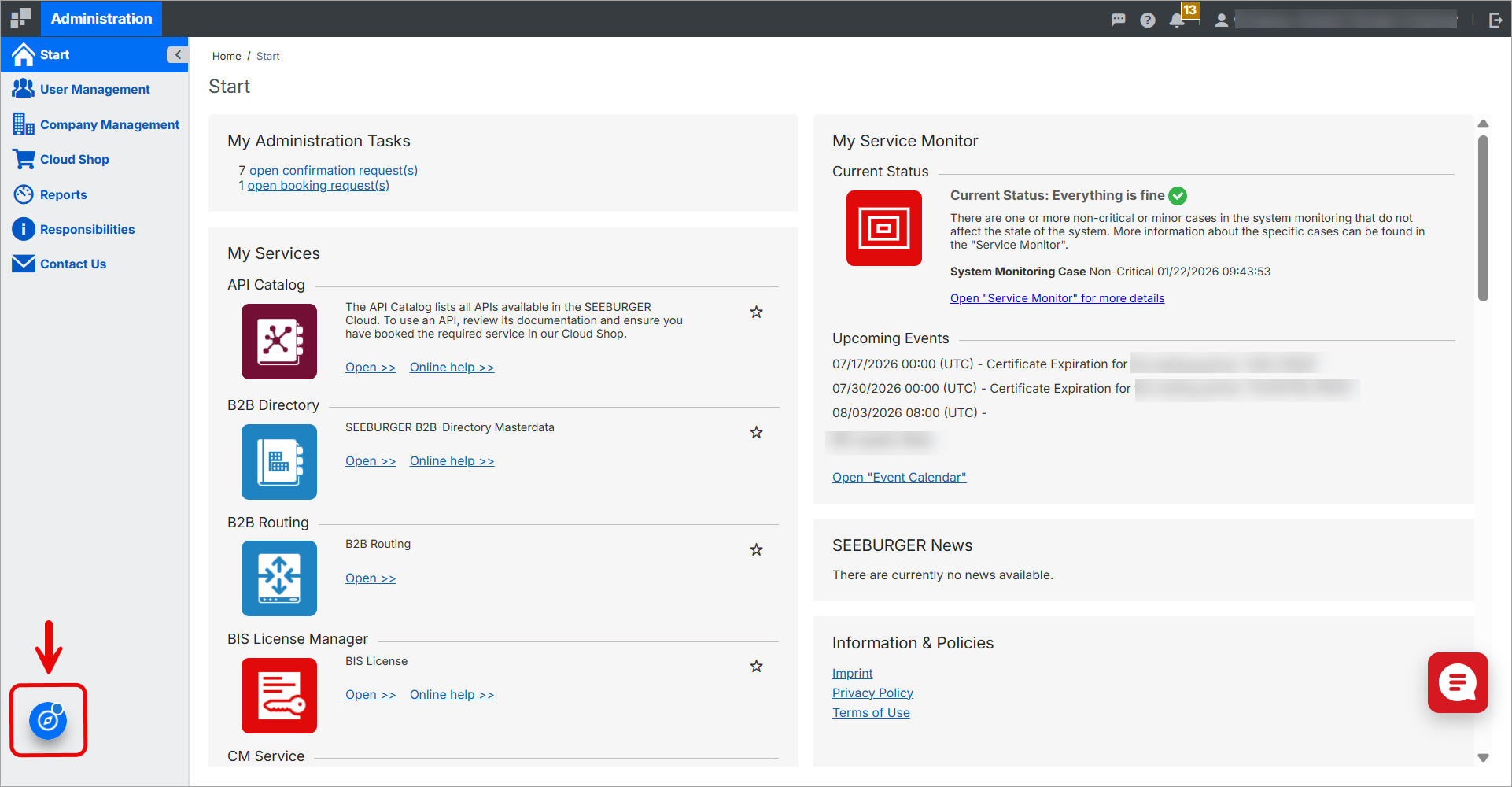Click the scrollbar up arrow
Screen dimensions: 1512x787
tap(1483, 124)
